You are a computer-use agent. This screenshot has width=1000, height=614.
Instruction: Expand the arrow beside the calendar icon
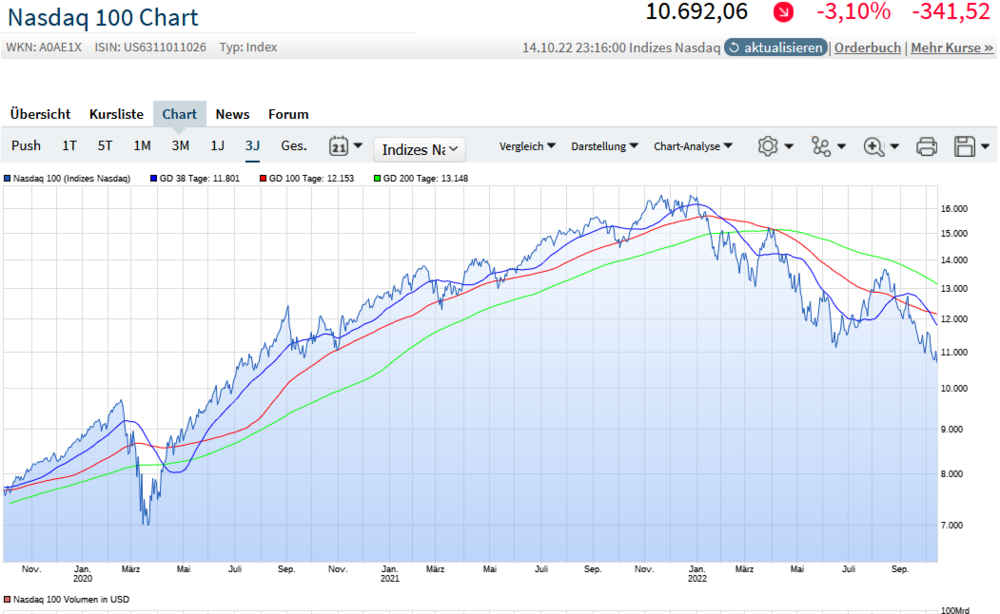click(x=358, y=146)
